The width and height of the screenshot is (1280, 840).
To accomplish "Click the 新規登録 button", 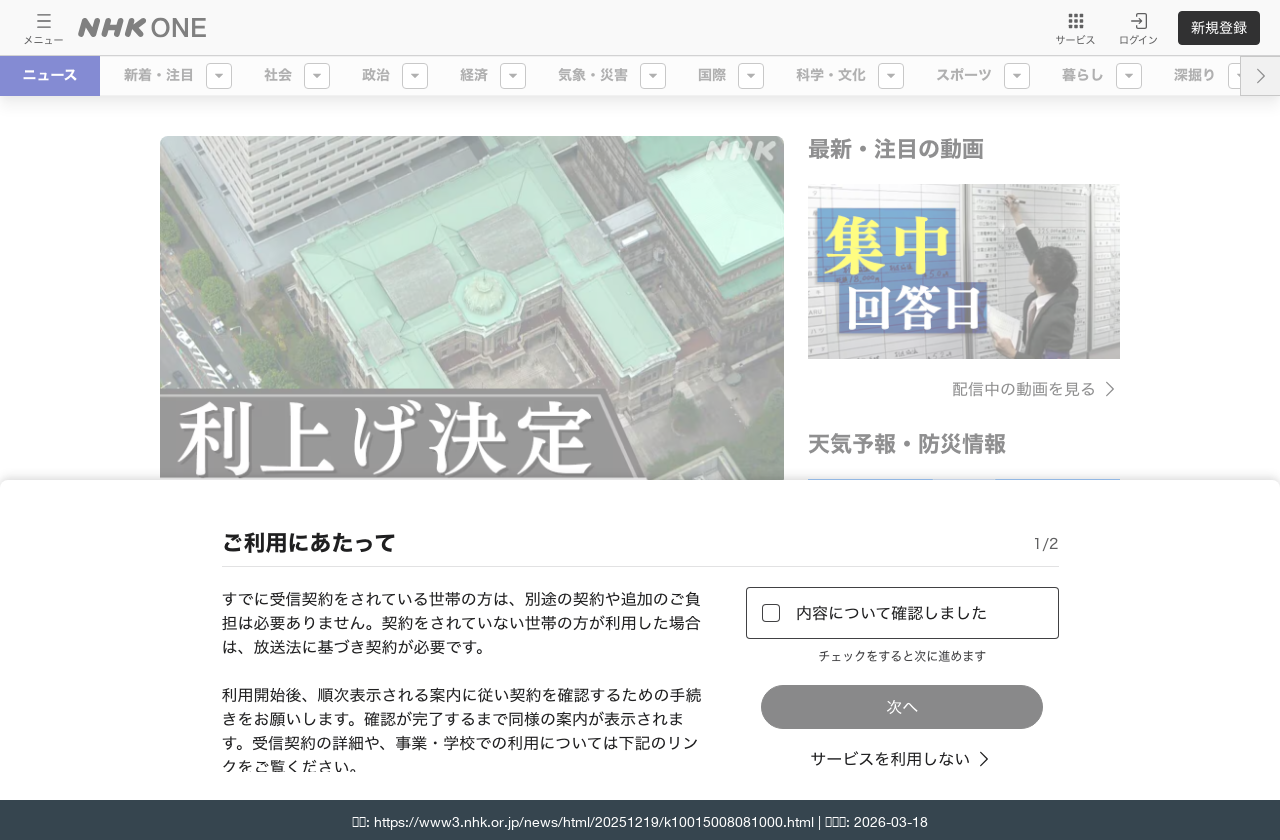I will click(1219, 27).
